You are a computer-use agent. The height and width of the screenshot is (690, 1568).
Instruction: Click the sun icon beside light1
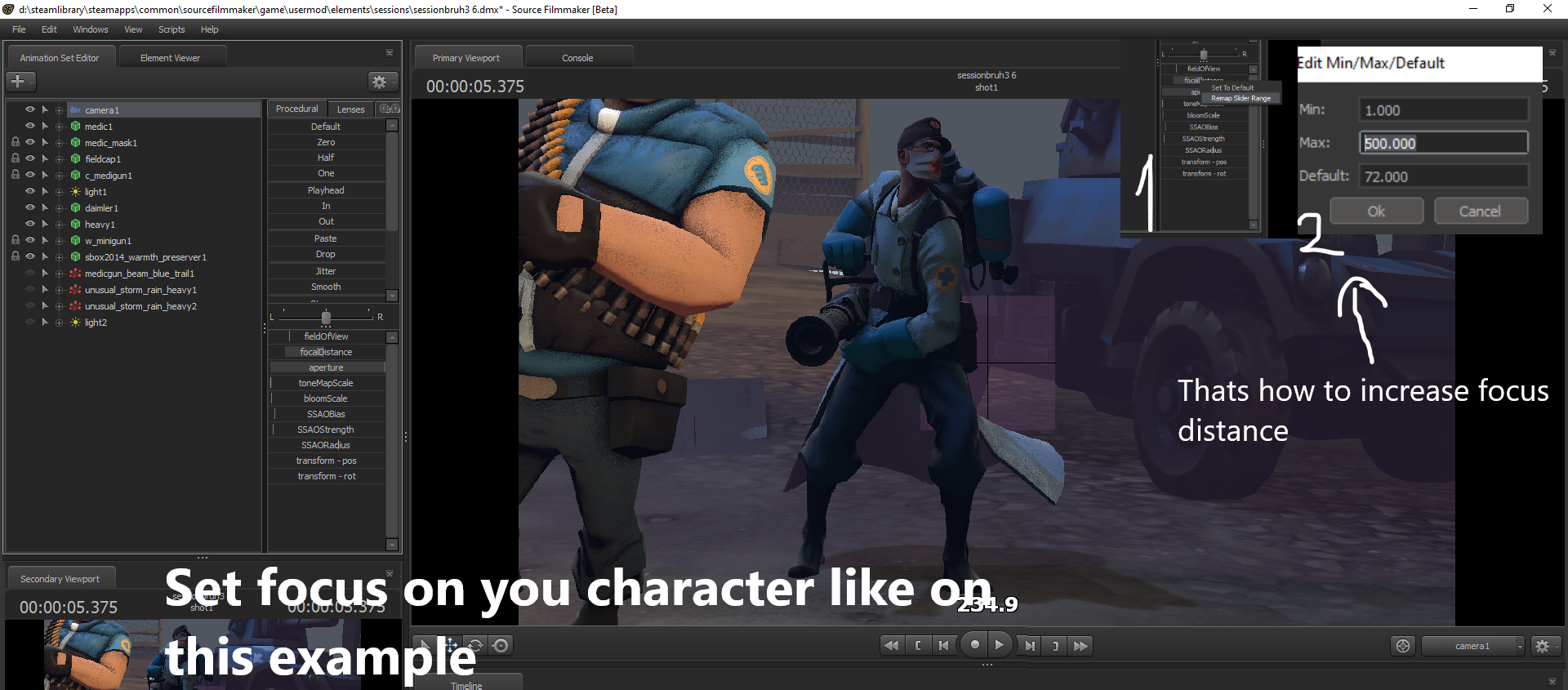[76, 192]
